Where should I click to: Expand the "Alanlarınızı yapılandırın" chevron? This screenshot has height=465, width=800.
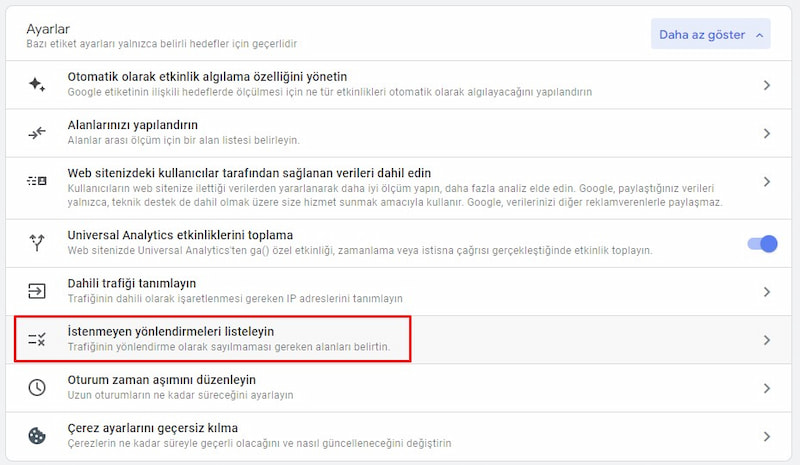[x=767, y=133]
